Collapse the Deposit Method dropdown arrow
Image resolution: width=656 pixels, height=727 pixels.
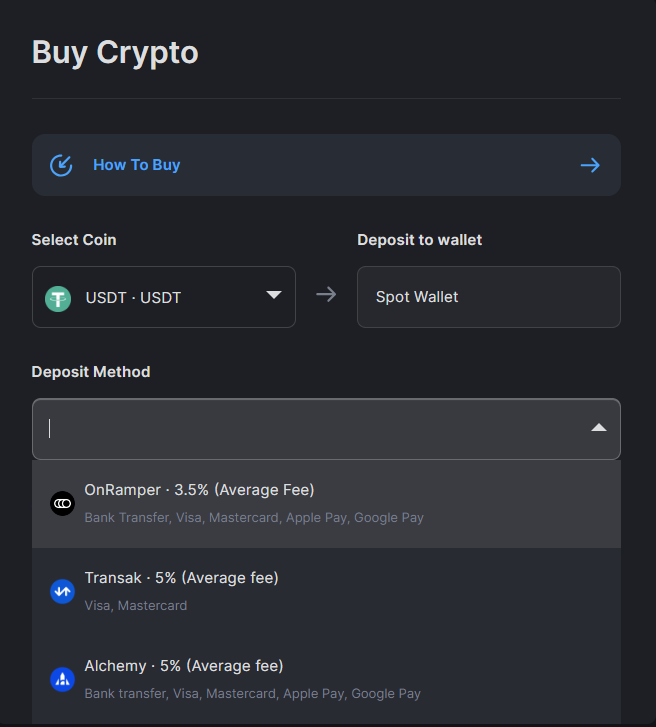coord(599,427)
